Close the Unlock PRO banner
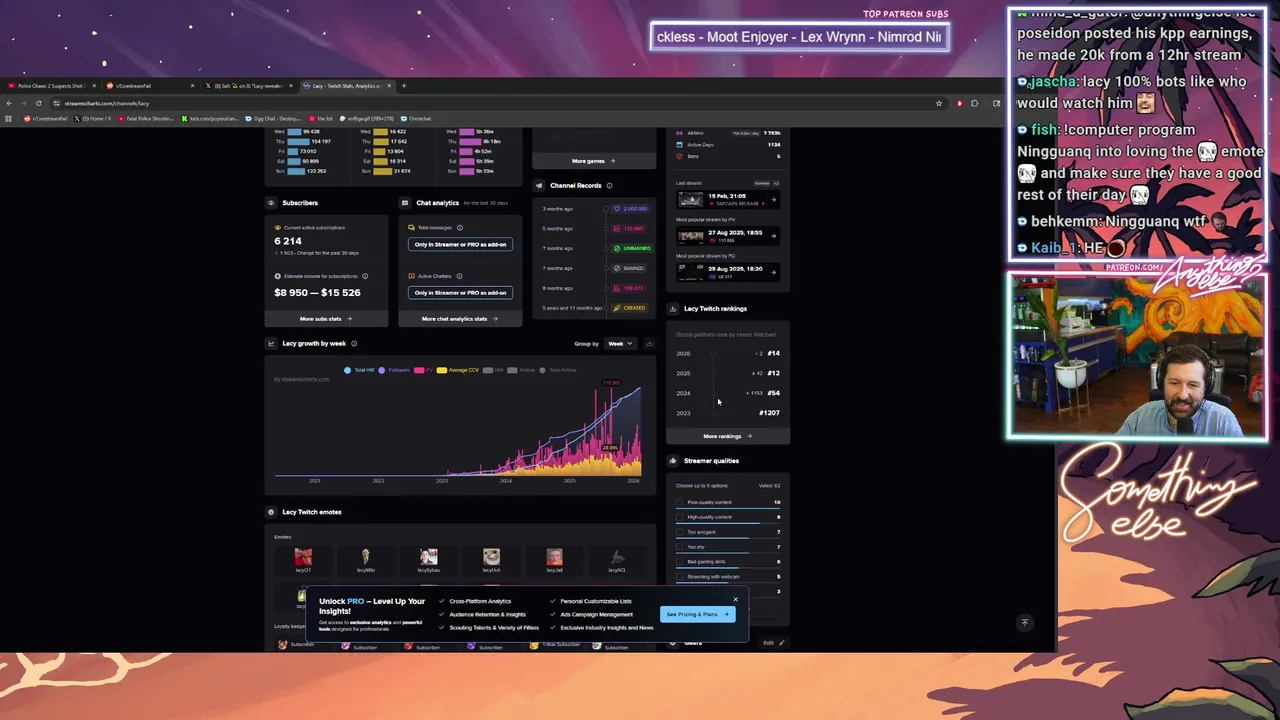The height and width of the screenshot is (720, 1280). pyautogui.click(x=735, y=599)
